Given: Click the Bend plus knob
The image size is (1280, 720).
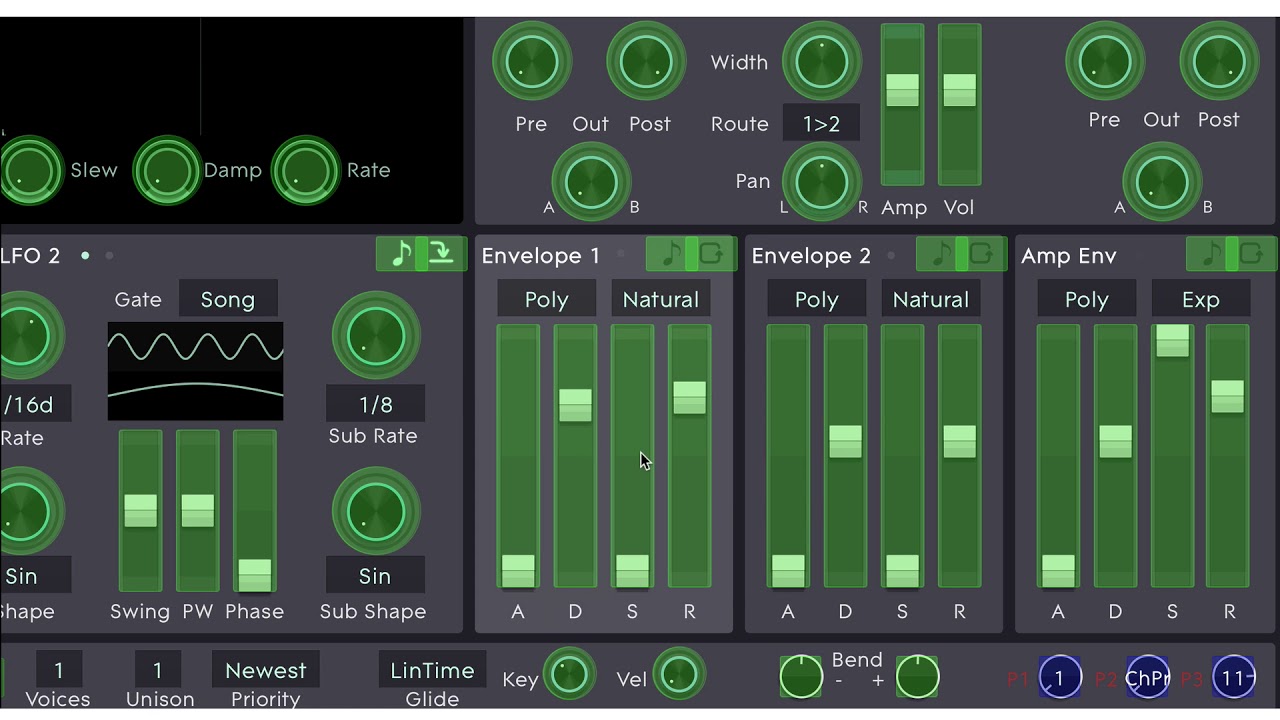Looking at the screenshot, I should coord(918,677).
